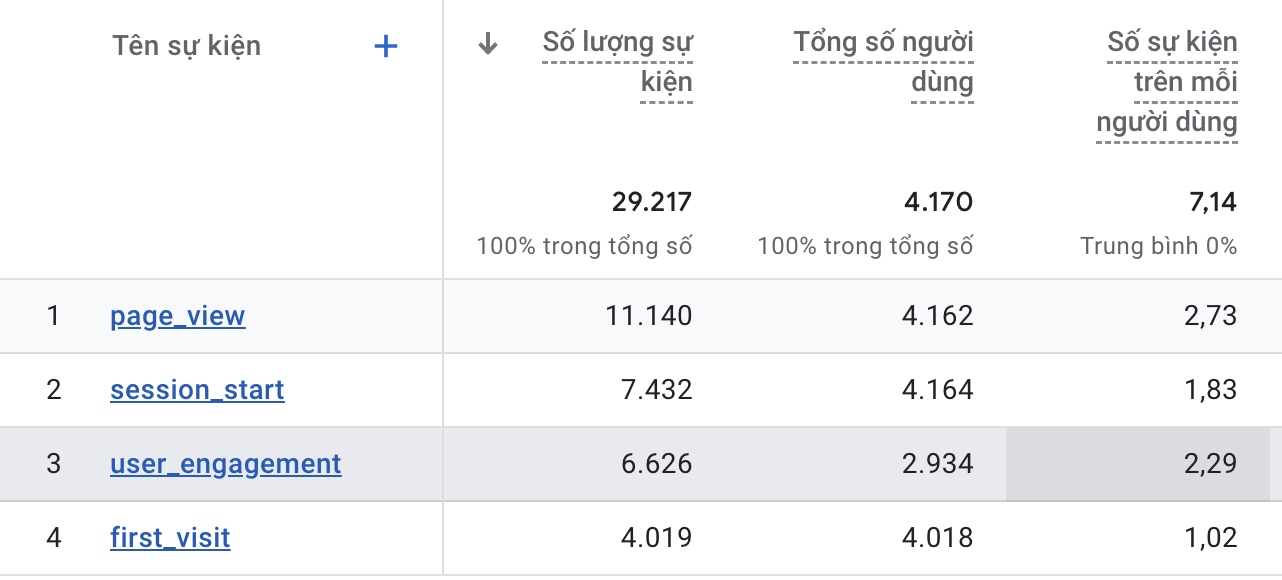Select the 4.019 first_visit count cell
1282x580 pixels.
[x=656, y=538]
